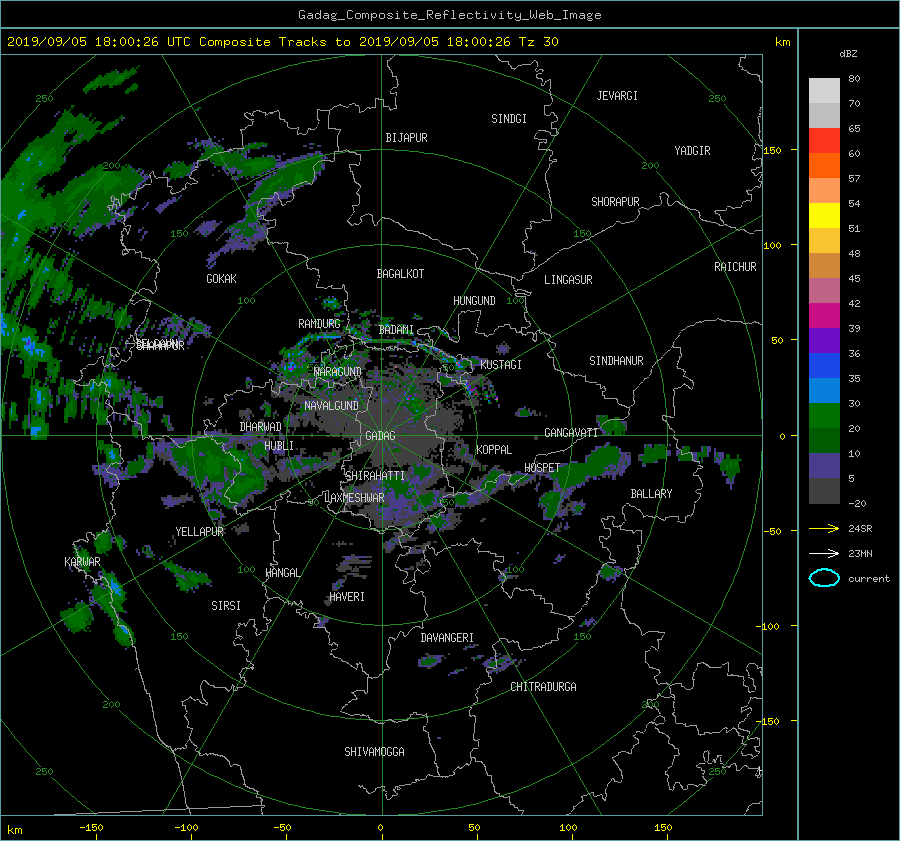Screen dimensions: 900x841
Task: Click the DAVANGERI label
Action: point(447,638)
